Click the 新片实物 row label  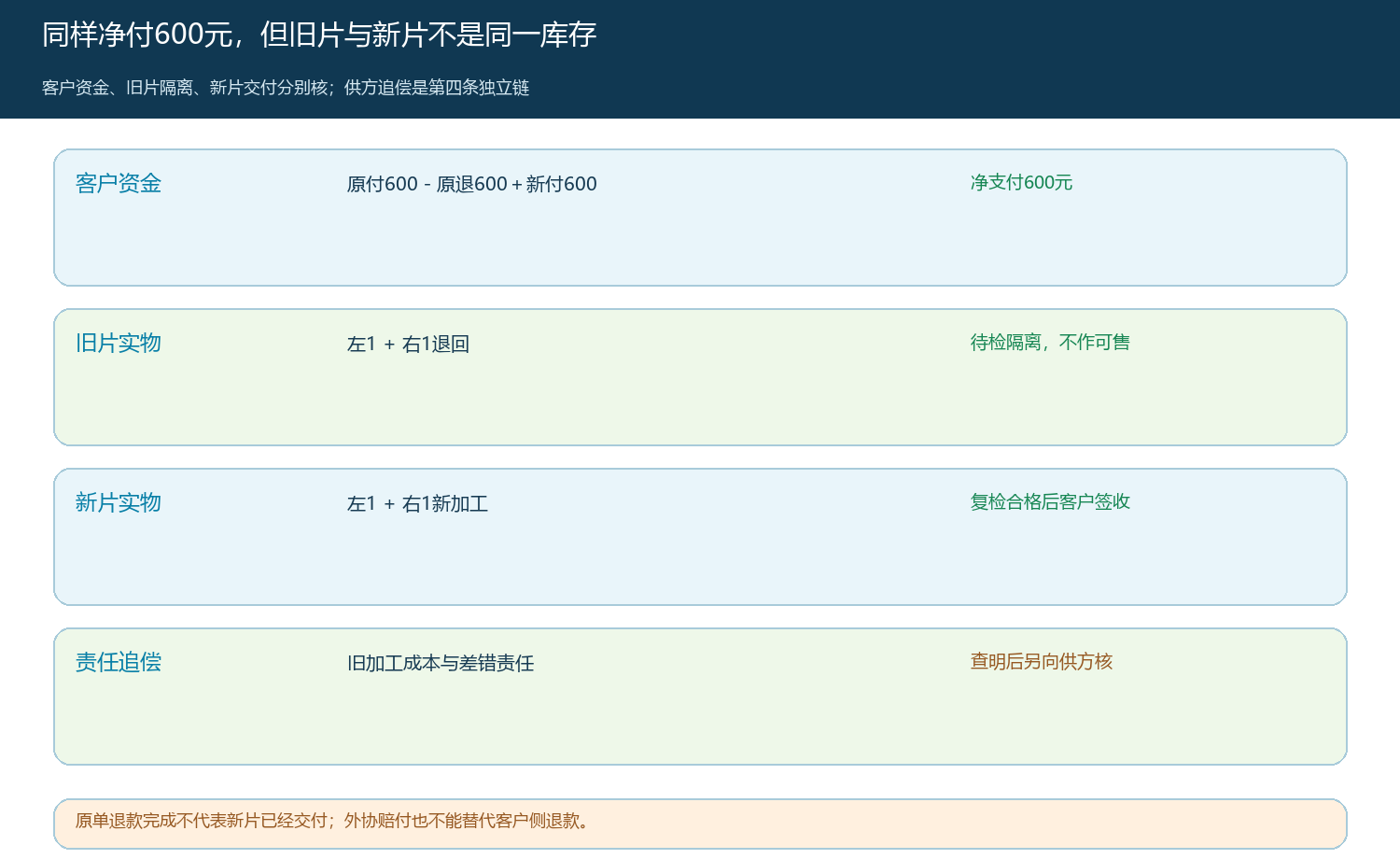coord(119,502)
